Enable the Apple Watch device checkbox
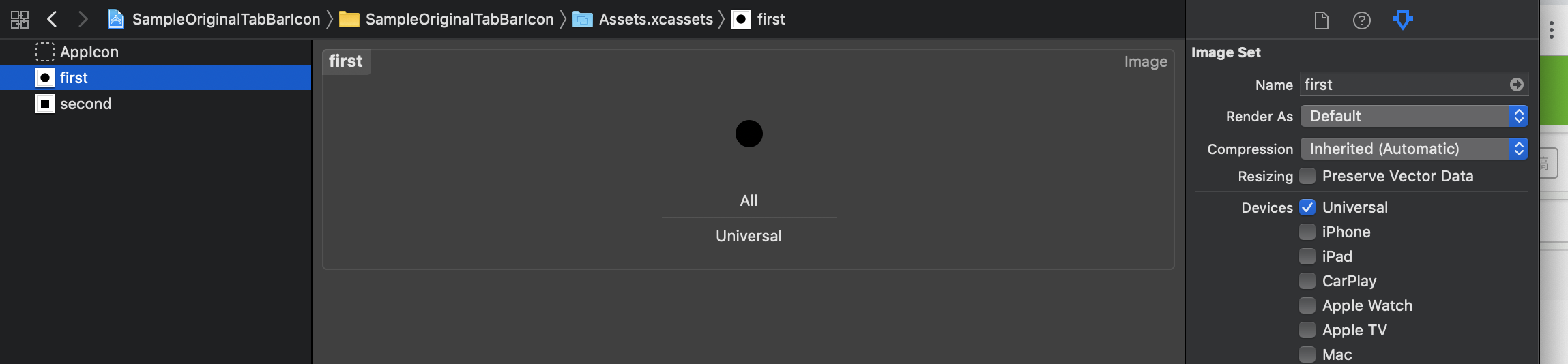 point(1307,305)
